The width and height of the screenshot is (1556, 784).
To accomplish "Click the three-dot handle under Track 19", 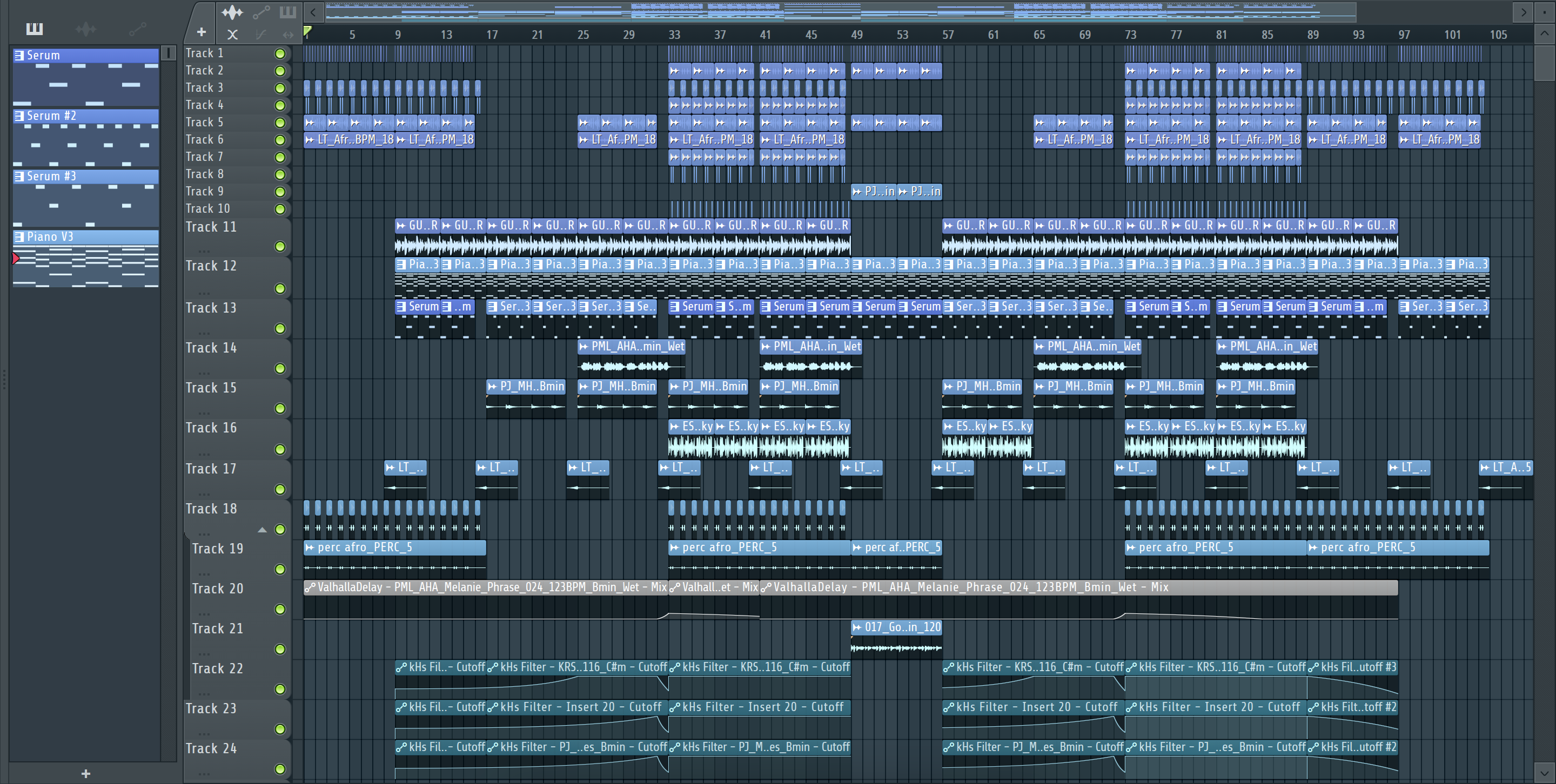I will 204,574.
